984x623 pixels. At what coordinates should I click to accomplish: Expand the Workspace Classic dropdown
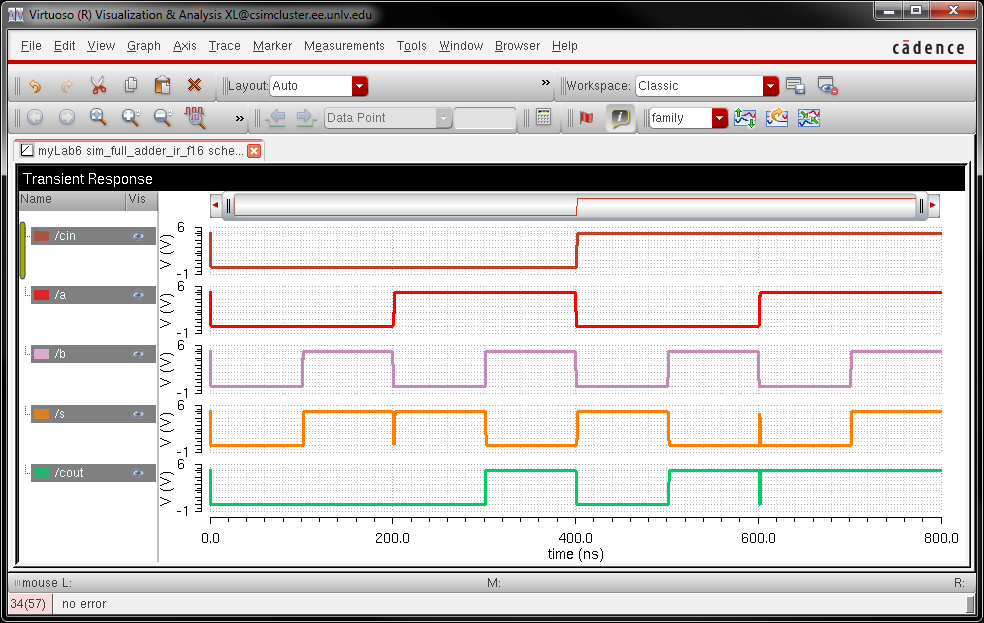[770, 86]
